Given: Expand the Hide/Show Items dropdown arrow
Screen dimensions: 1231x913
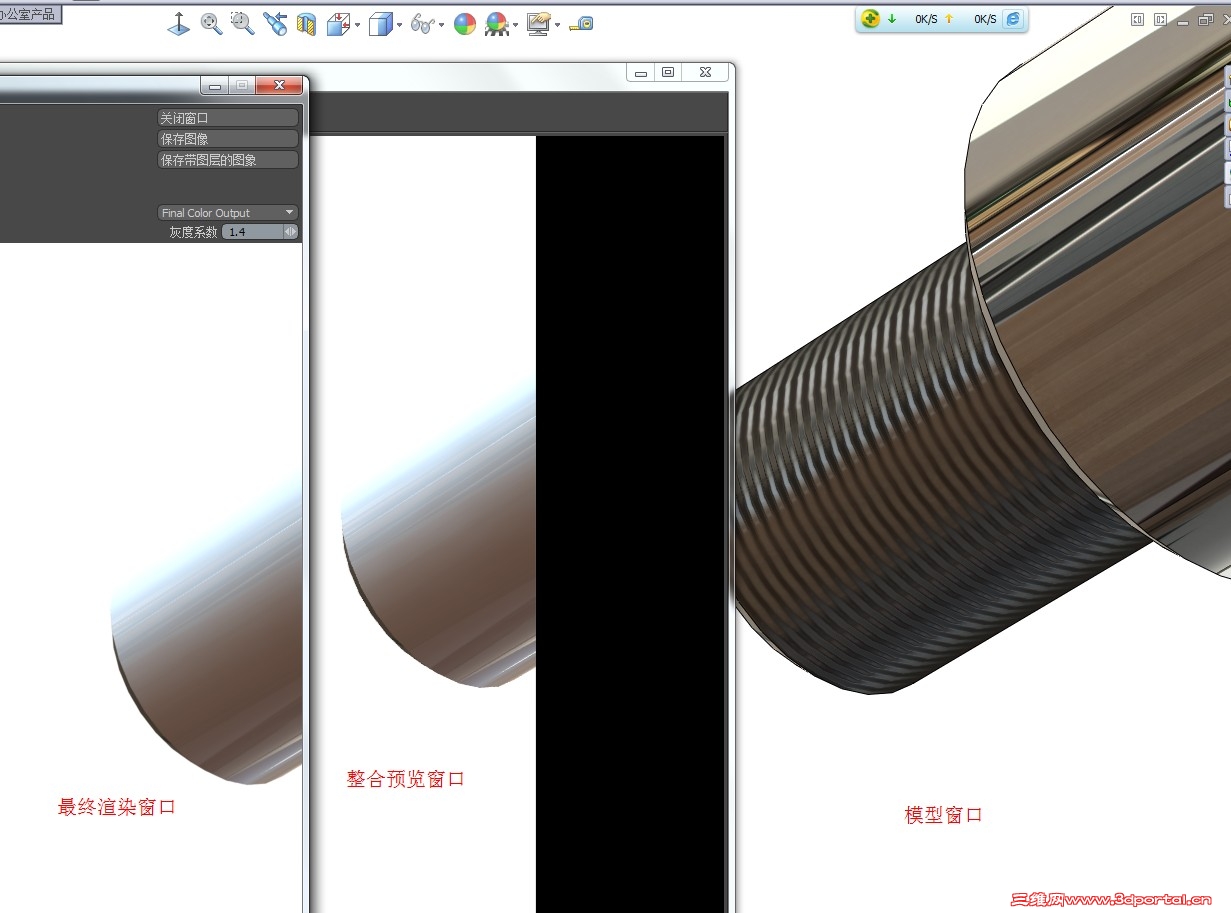Looking at the screenshot, I should click(442, 25).
